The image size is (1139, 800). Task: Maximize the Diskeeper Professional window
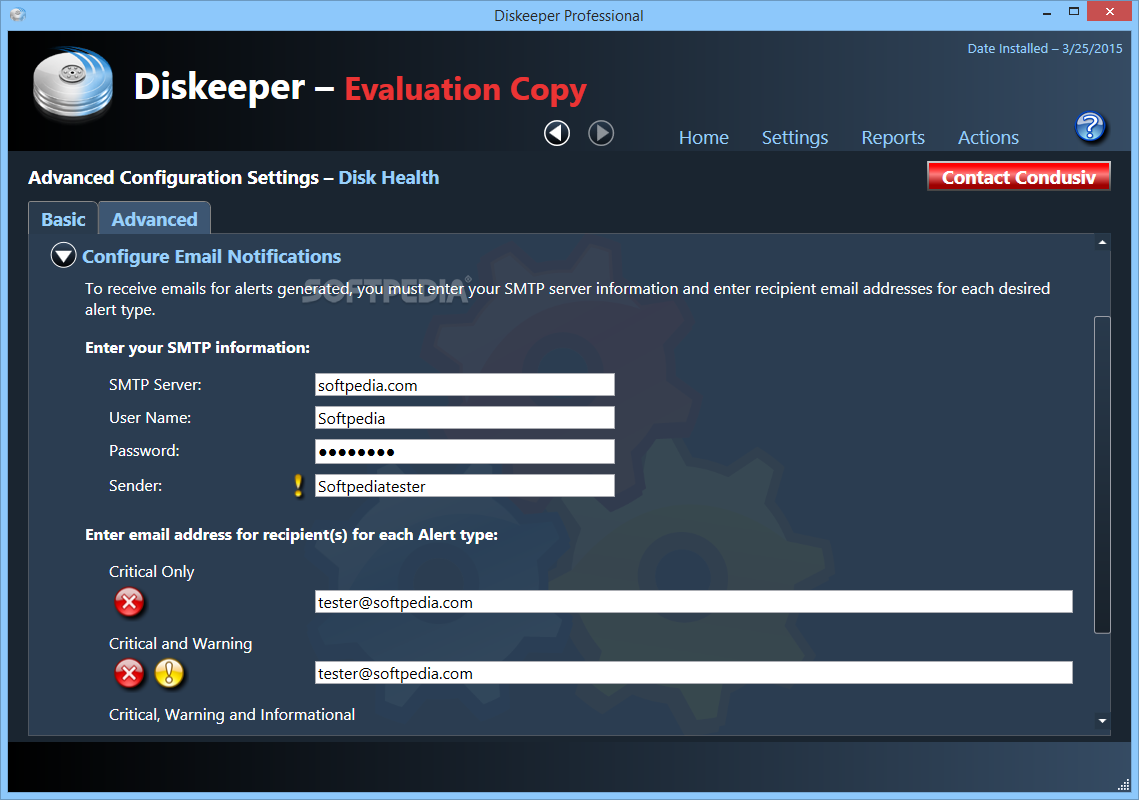[x=1074, y=12]
